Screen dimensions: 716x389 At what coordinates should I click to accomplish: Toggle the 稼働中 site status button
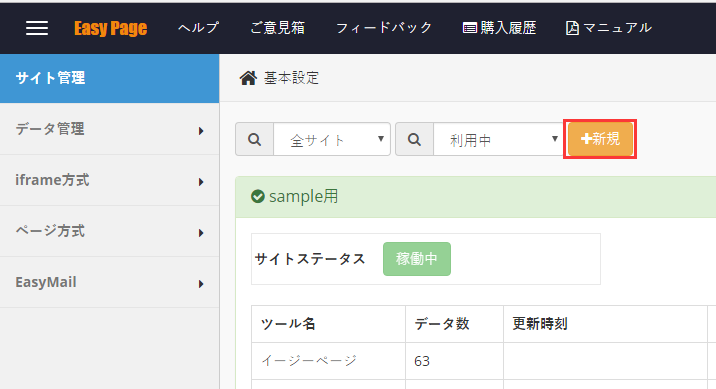tap(417, 259)
